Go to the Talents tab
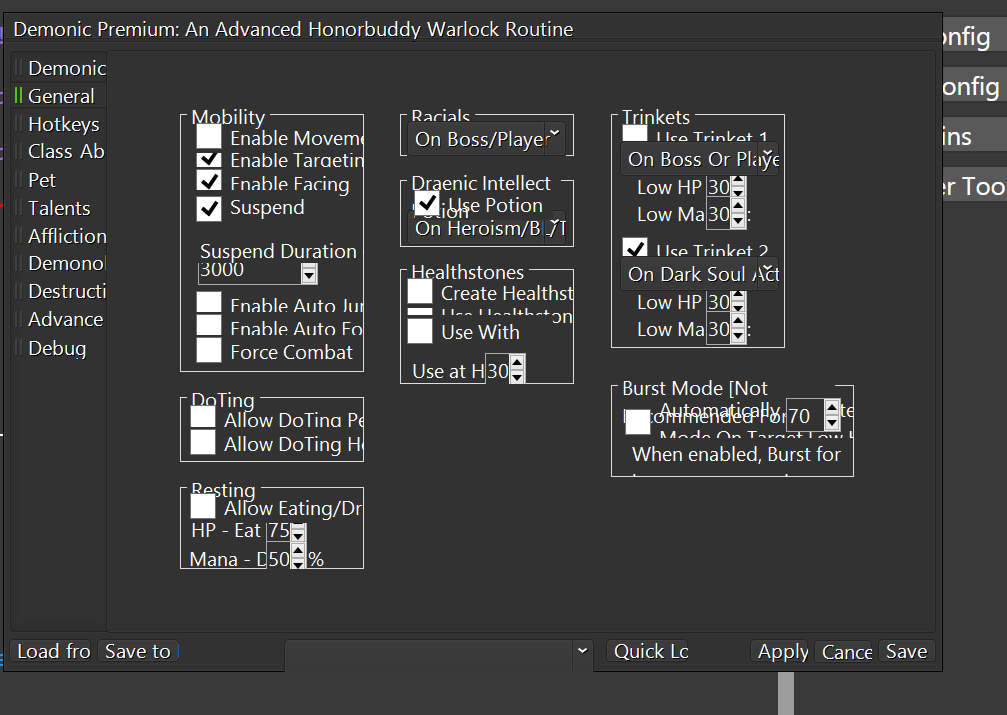This screenshot has height=715, width=1007. click(x=59, y=208)
